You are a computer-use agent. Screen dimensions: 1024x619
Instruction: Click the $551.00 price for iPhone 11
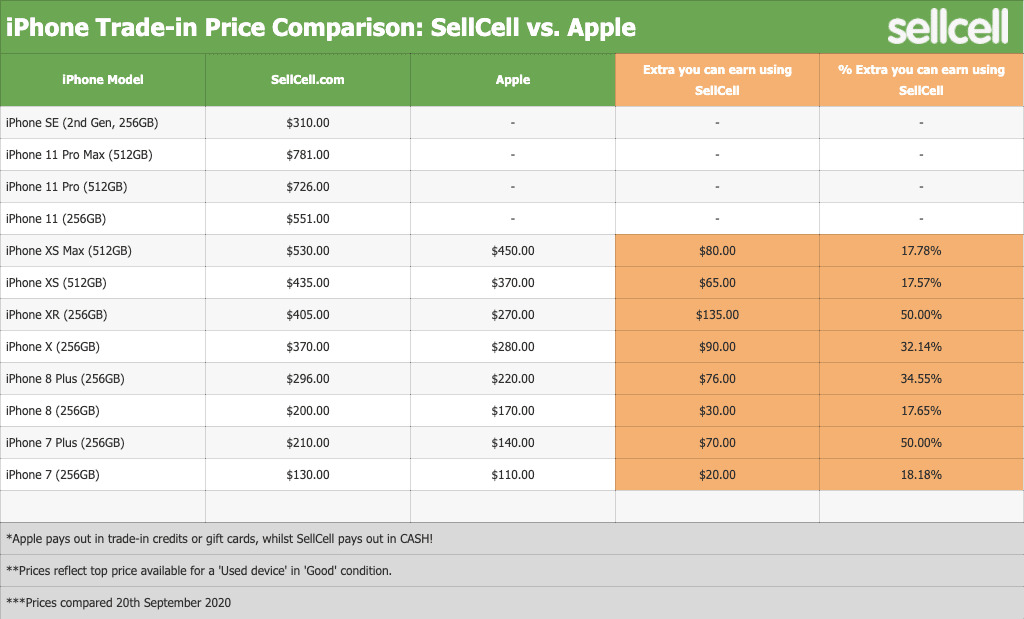pos(308,219)
